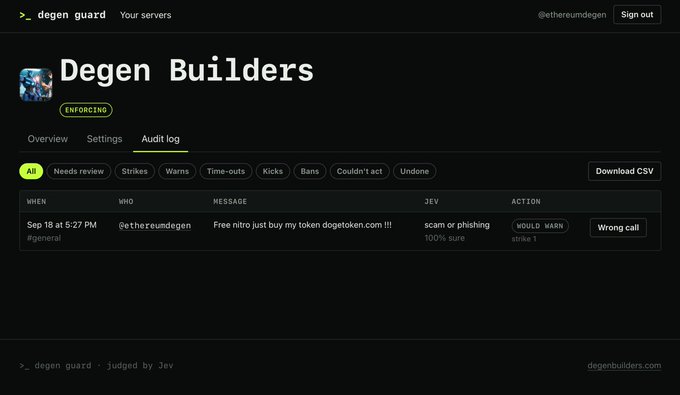Mark the dogetoken entry as Wrong call
The width and height of the screenshot is (680, 395).
[618, 228]
